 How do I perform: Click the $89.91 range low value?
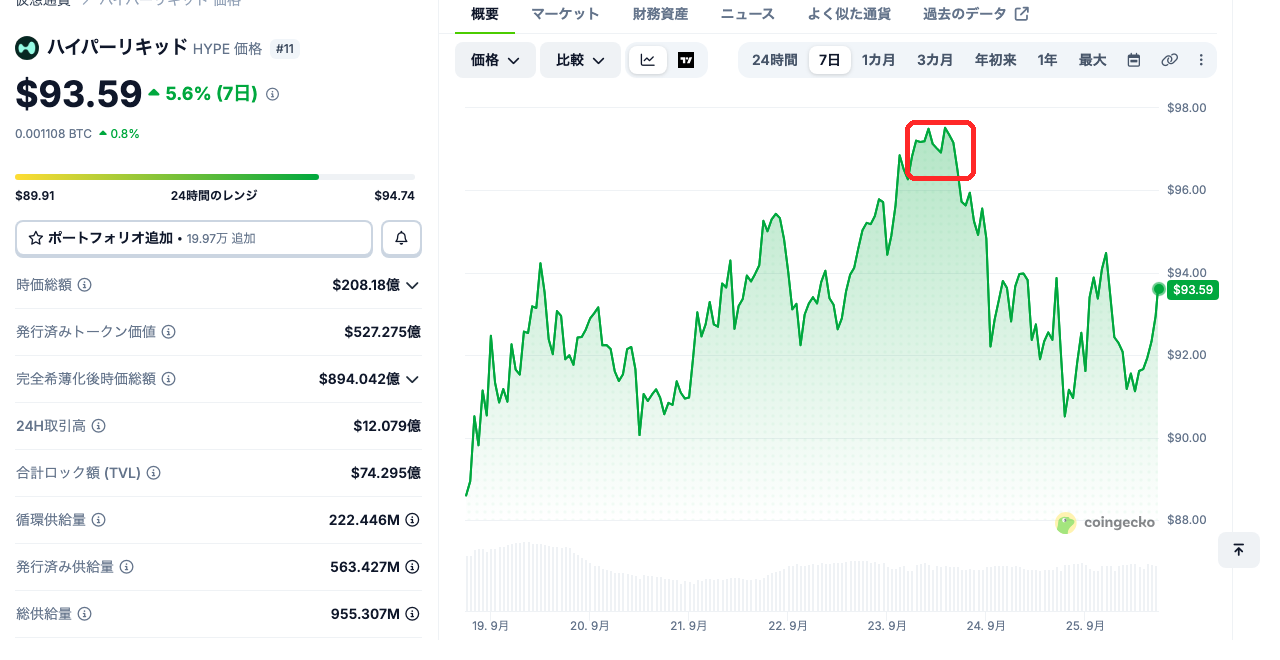[35, 195]
